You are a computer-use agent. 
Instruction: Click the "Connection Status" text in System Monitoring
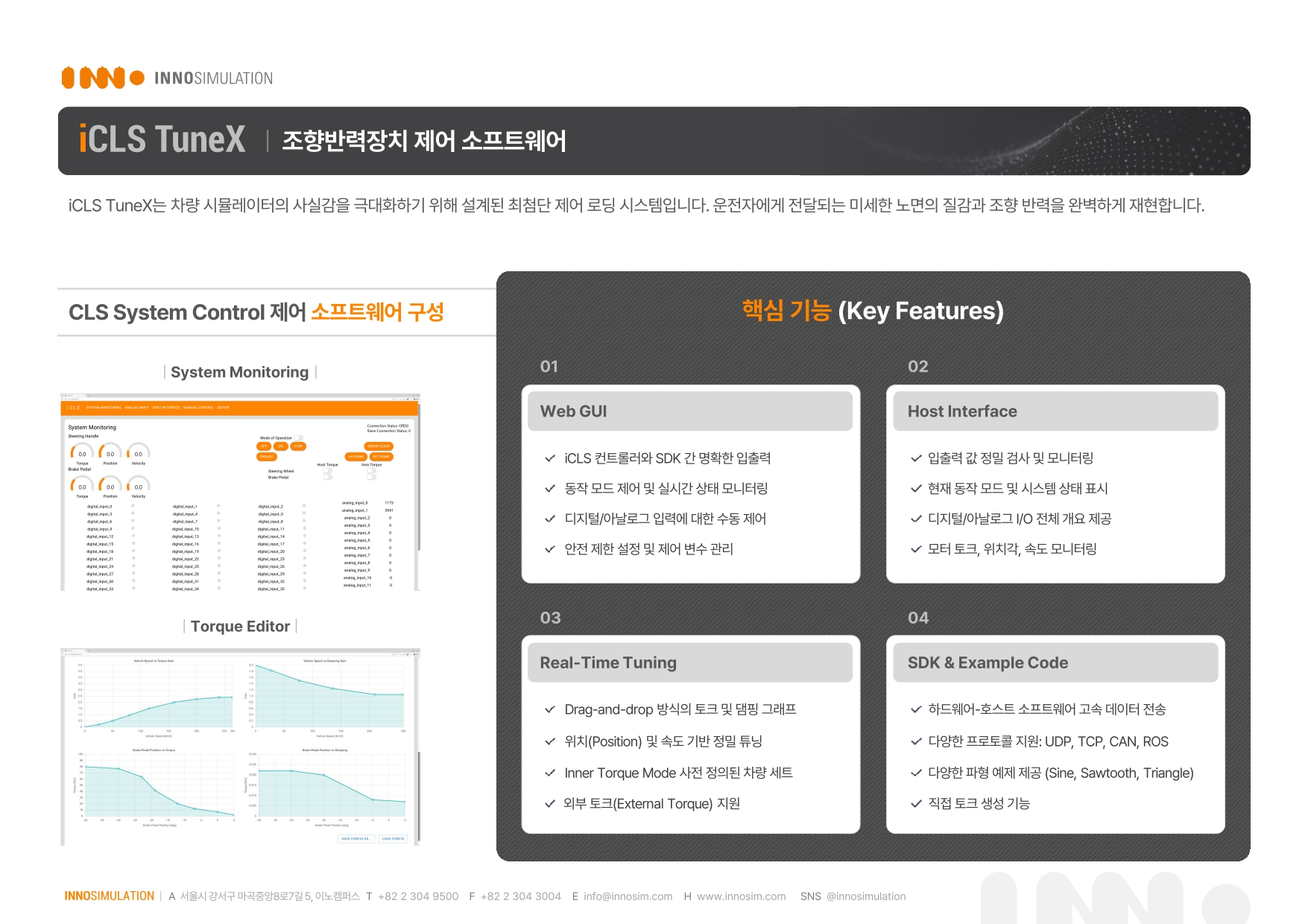[x=388, y=425]
